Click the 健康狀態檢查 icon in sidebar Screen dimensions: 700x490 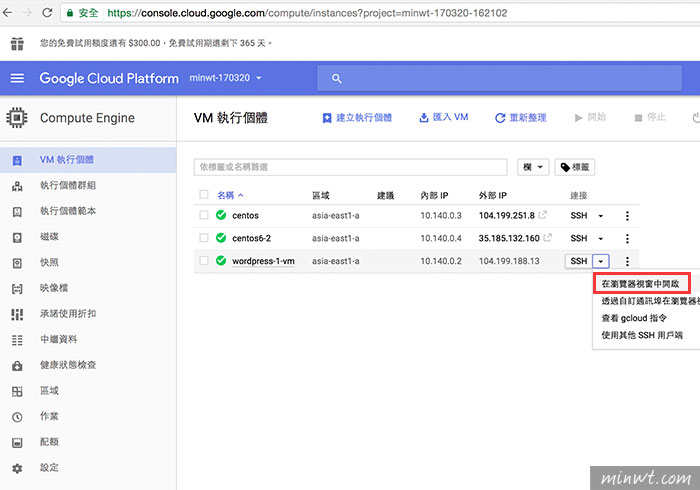pyautogui.click(x=17, y=366)
